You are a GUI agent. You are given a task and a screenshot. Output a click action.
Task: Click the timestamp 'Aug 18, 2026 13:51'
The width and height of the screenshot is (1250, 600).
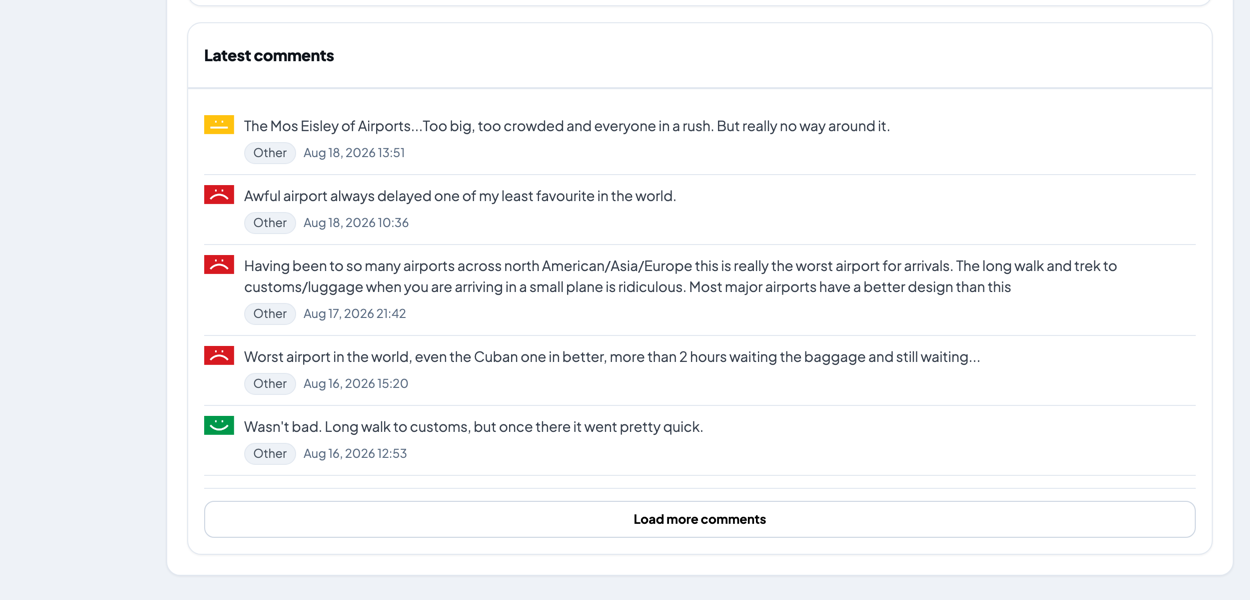coord(354,153)
